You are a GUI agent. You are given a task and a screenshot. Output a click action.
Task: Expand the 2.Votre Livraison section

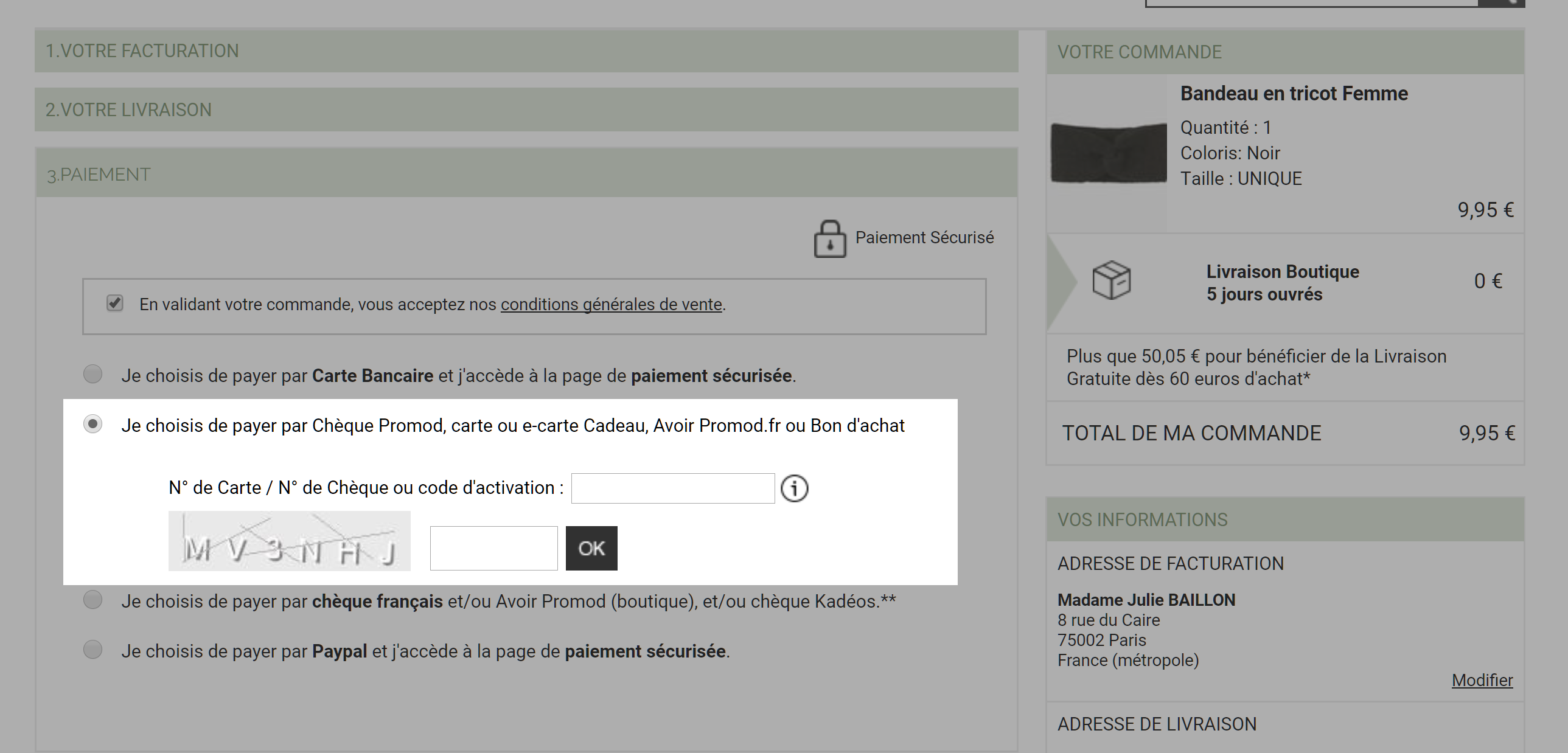tap(526, 109)
